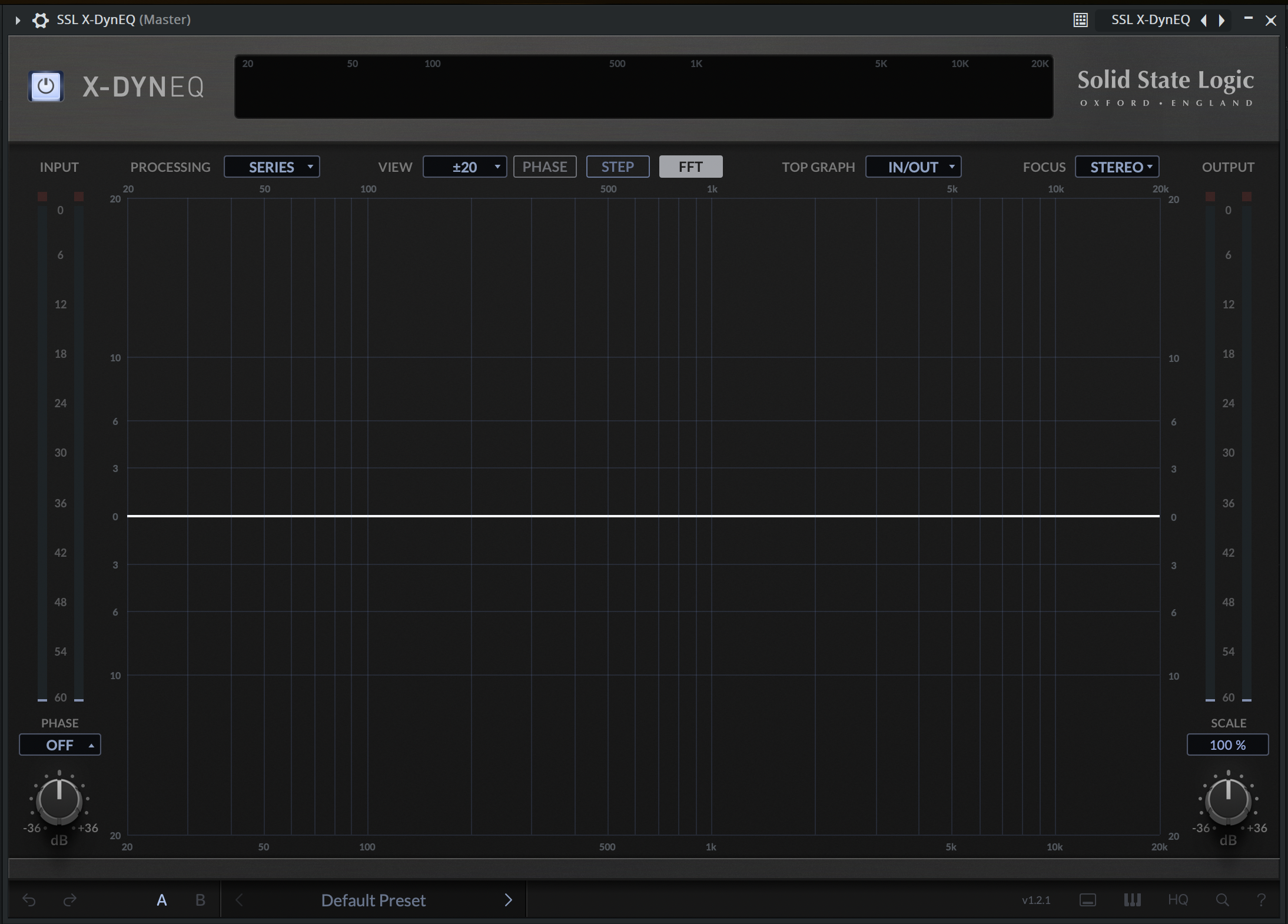The height and width of the screenshot is (924, 1288).
Task: Open the SERIES processing dropdown
Action: tap(271, 167)
